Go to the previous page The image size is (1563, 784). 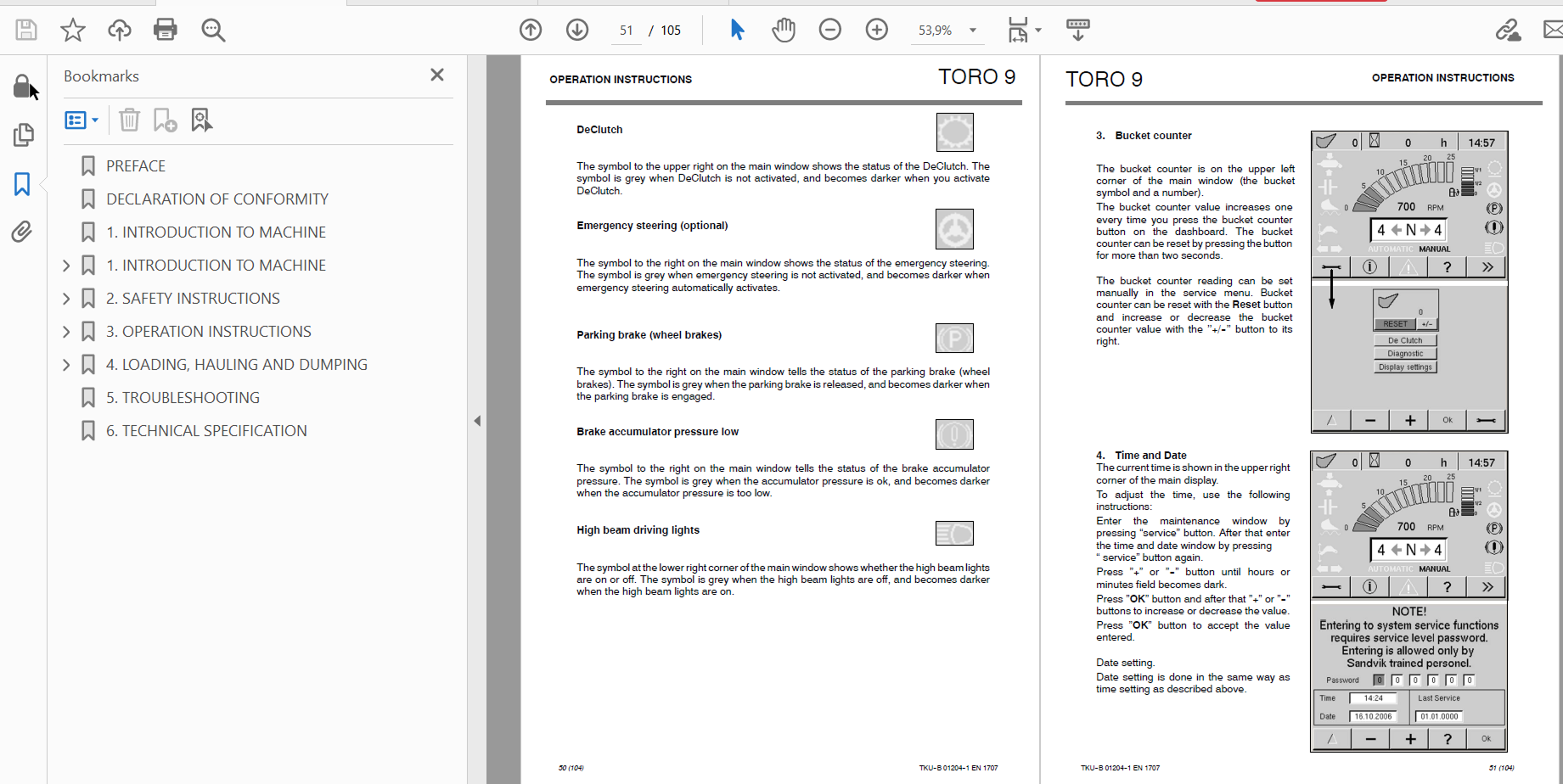pyautogui.click(x=531, y=30)
